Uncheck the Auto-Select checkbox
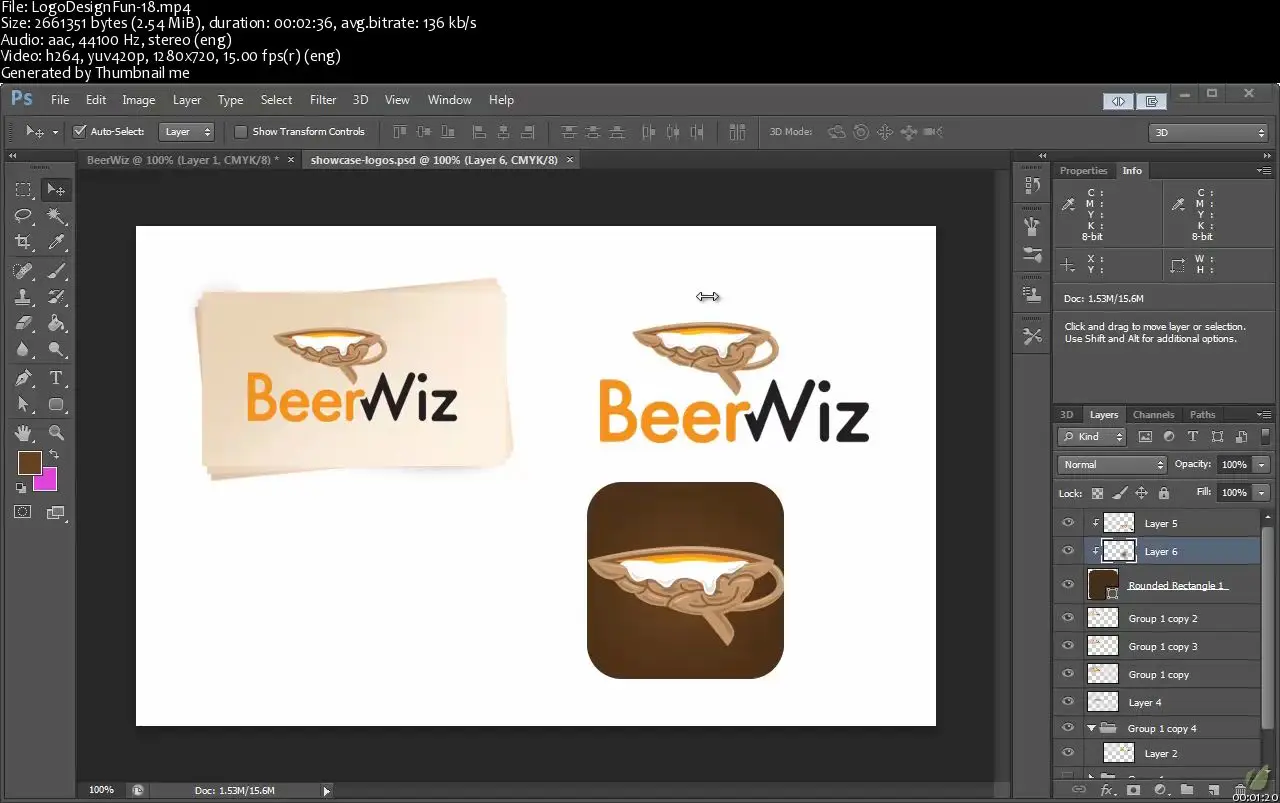 tap(80, 132)
